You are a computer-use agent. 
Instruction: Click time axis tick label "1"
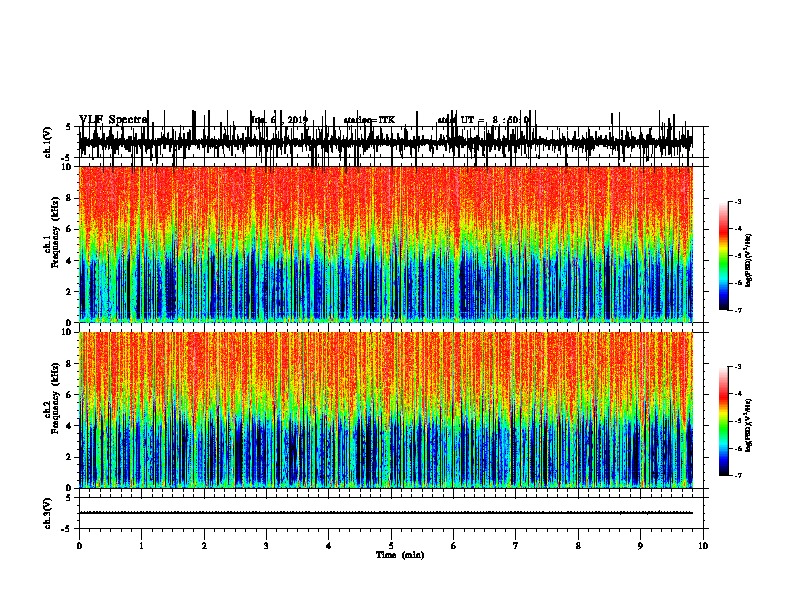click(x=141, y=546)
